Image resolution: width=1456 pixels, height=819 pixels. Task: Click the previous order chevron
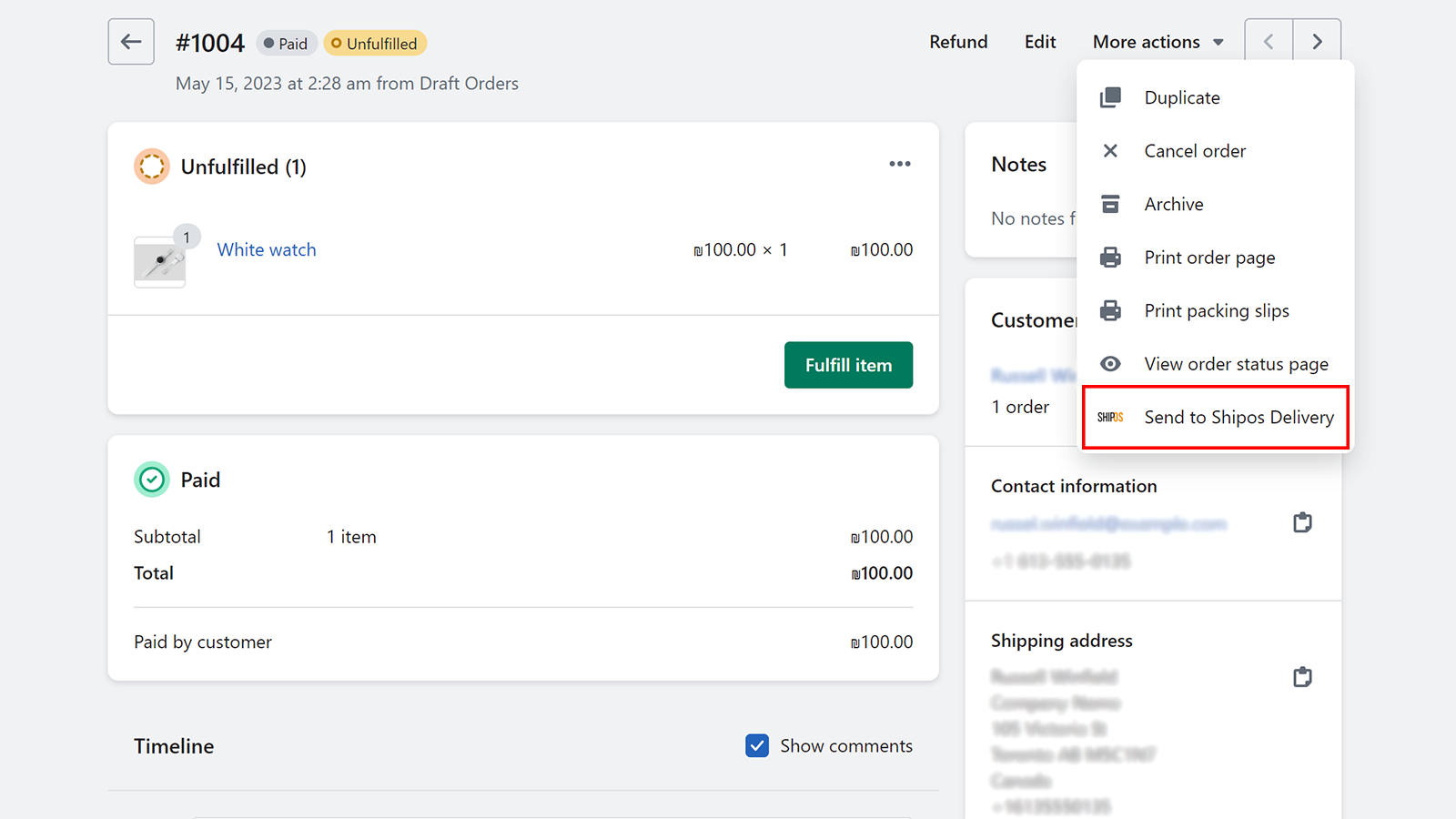coord(1268,41)
